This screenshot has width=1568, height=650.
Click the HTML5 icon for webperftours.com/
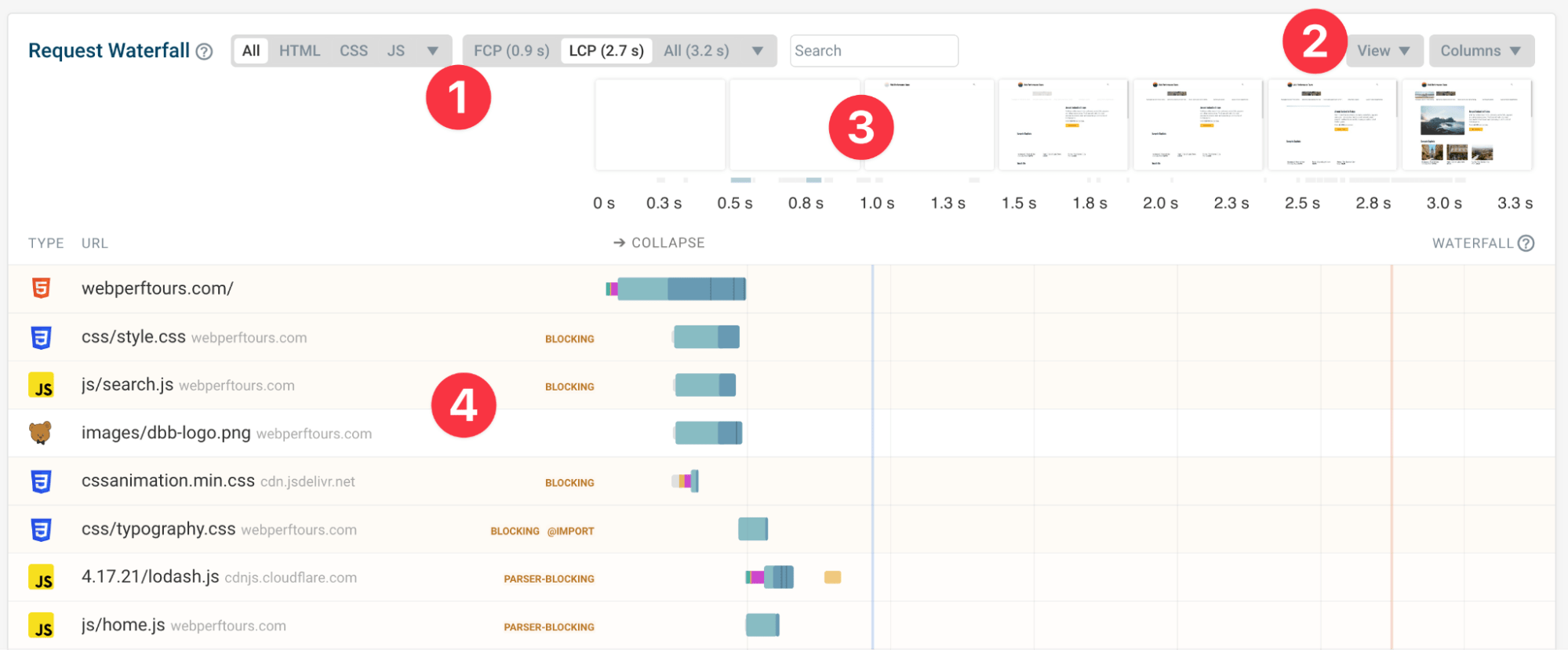coord(41,289)
